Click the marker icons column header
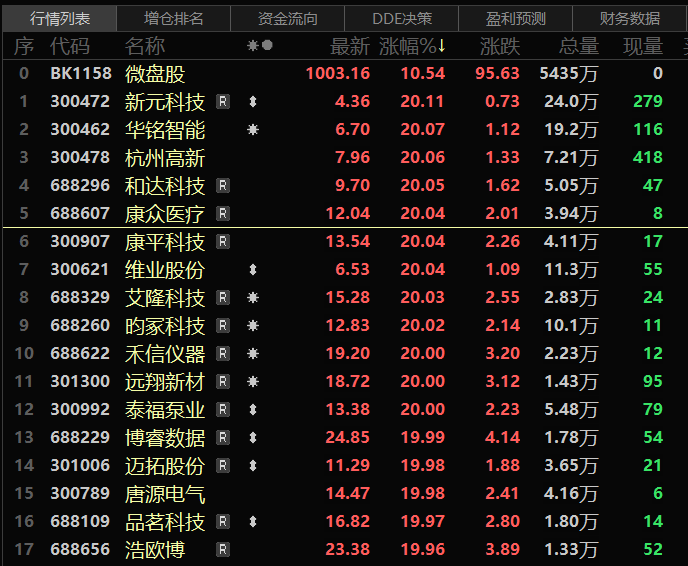The image size is (688, 566). [x=259, y=46]
